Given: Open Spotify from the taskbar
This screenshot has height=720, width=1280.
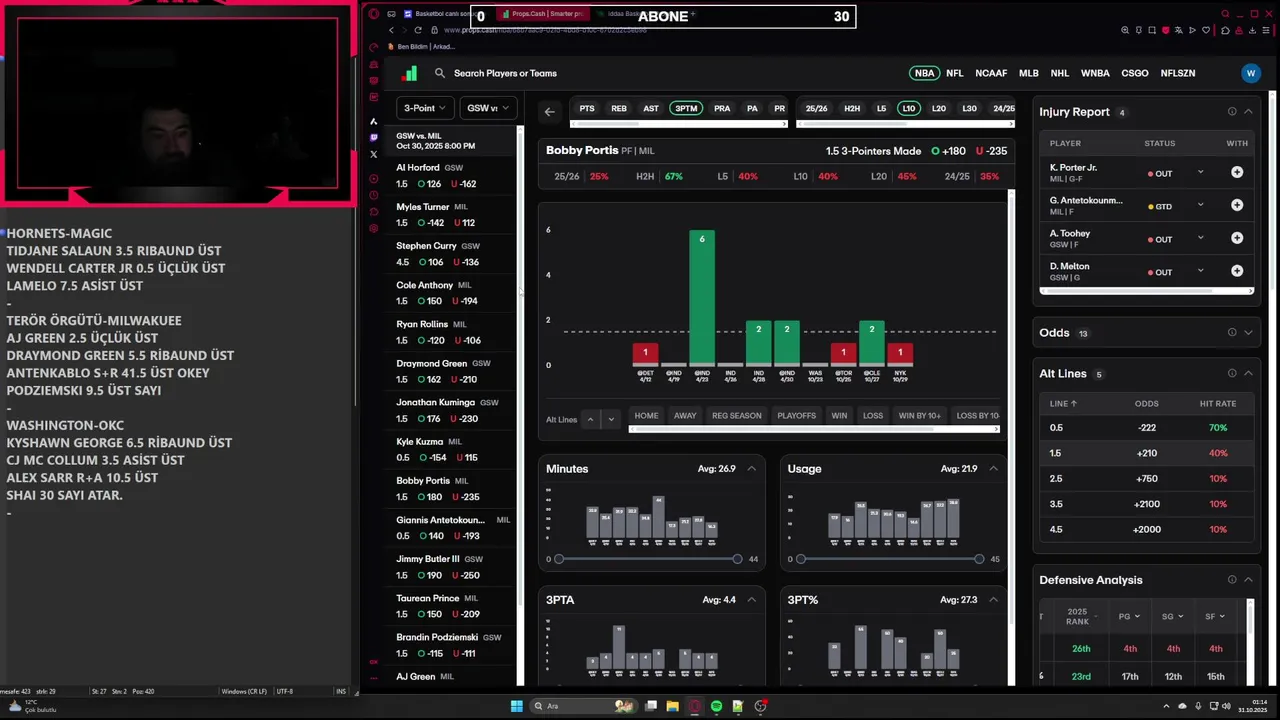Looking at the screenshot, I should click(x=716, y=706).
